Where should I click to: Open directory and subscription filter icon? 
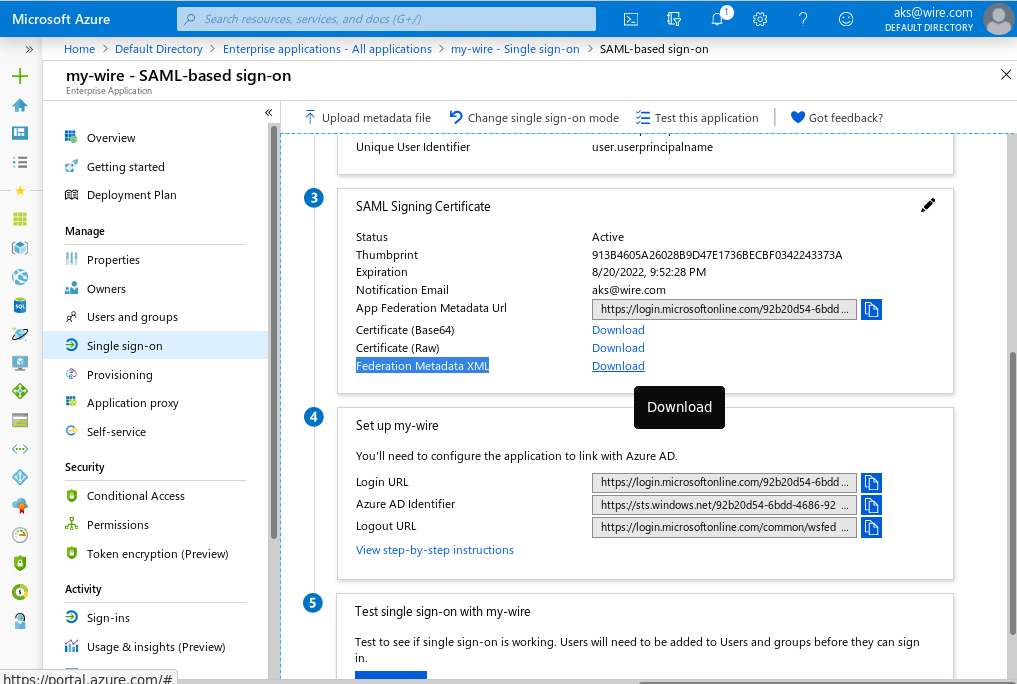pos(674,19)
